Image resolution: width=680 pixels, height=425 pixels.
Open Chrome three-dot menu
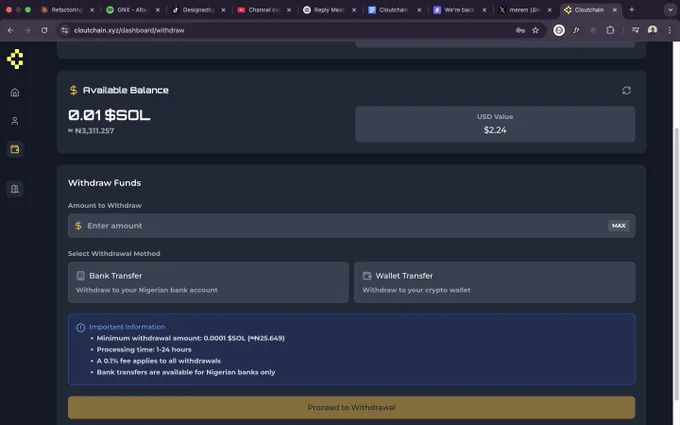point(670,30)
